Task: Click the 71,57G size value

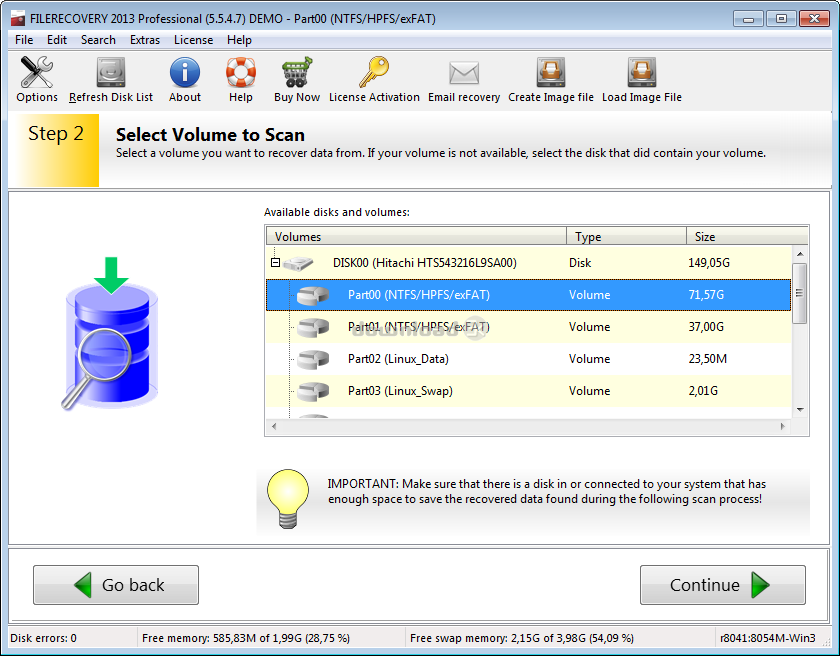Action: [706, 295]
